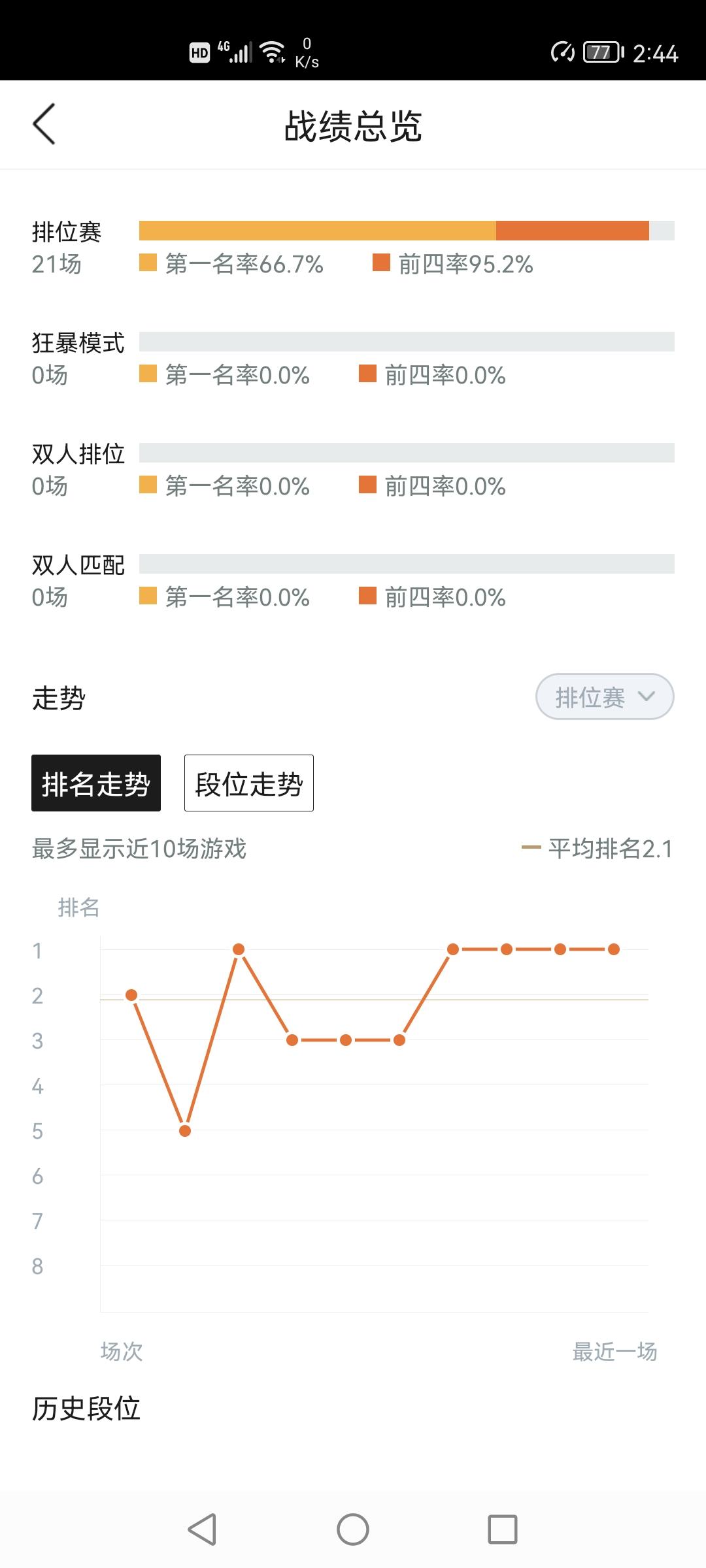Tap Android home circle button
Viewport: 706px width, 1568px height.
point(353,1529)
